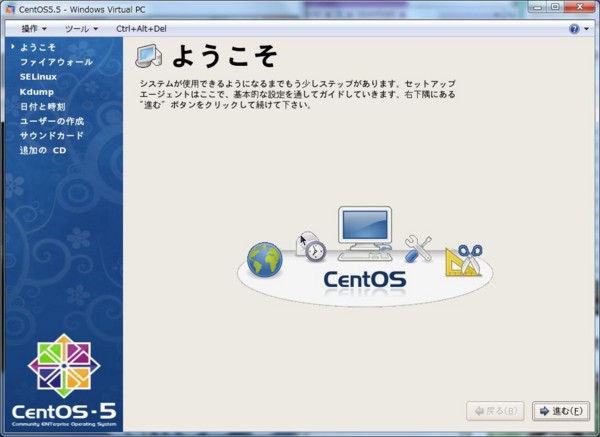Click the welcome description paragraph

point(297,94)
